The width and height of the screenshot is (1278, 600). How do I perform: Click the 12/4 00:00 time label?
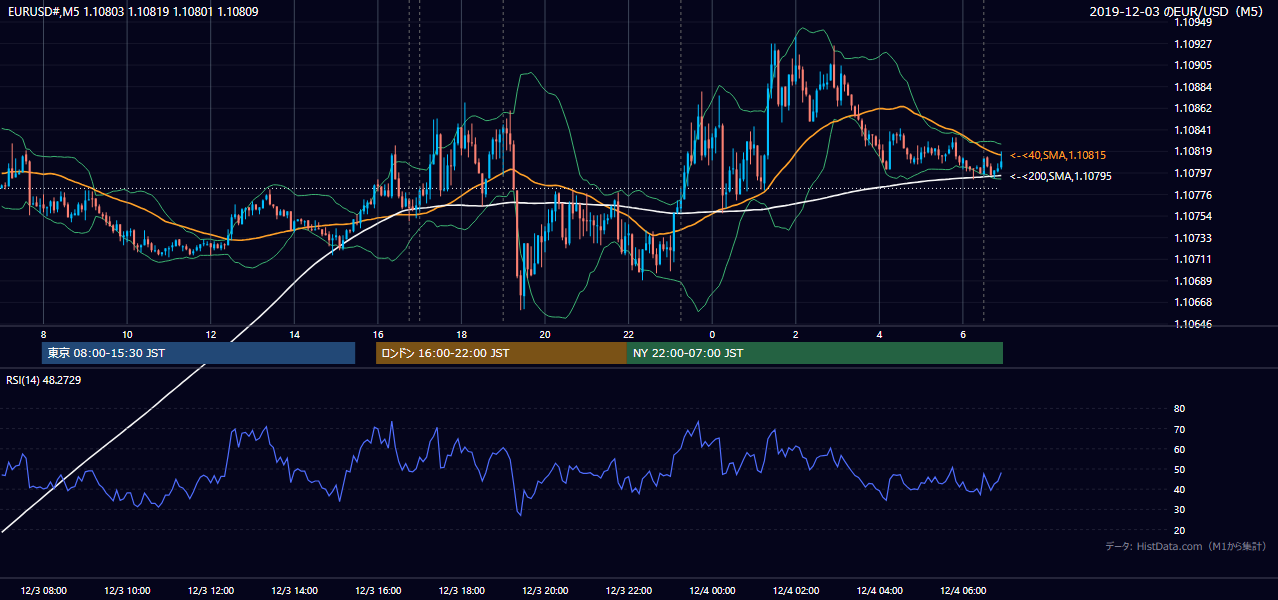click(x=712, y=590)
